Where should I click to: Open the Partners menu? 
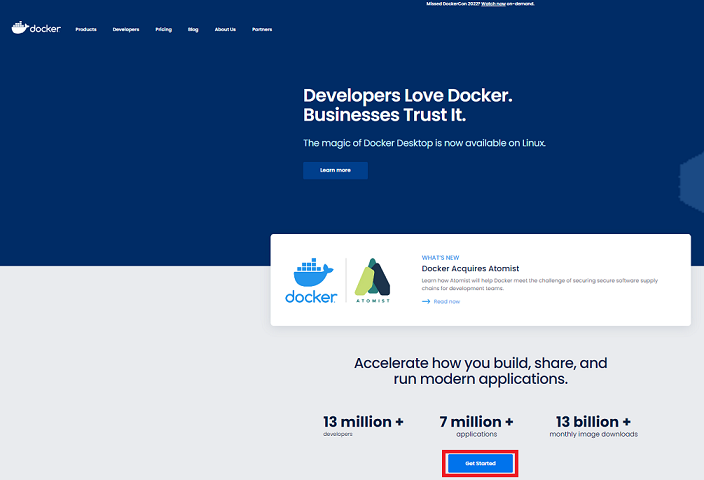coord(262,29)
